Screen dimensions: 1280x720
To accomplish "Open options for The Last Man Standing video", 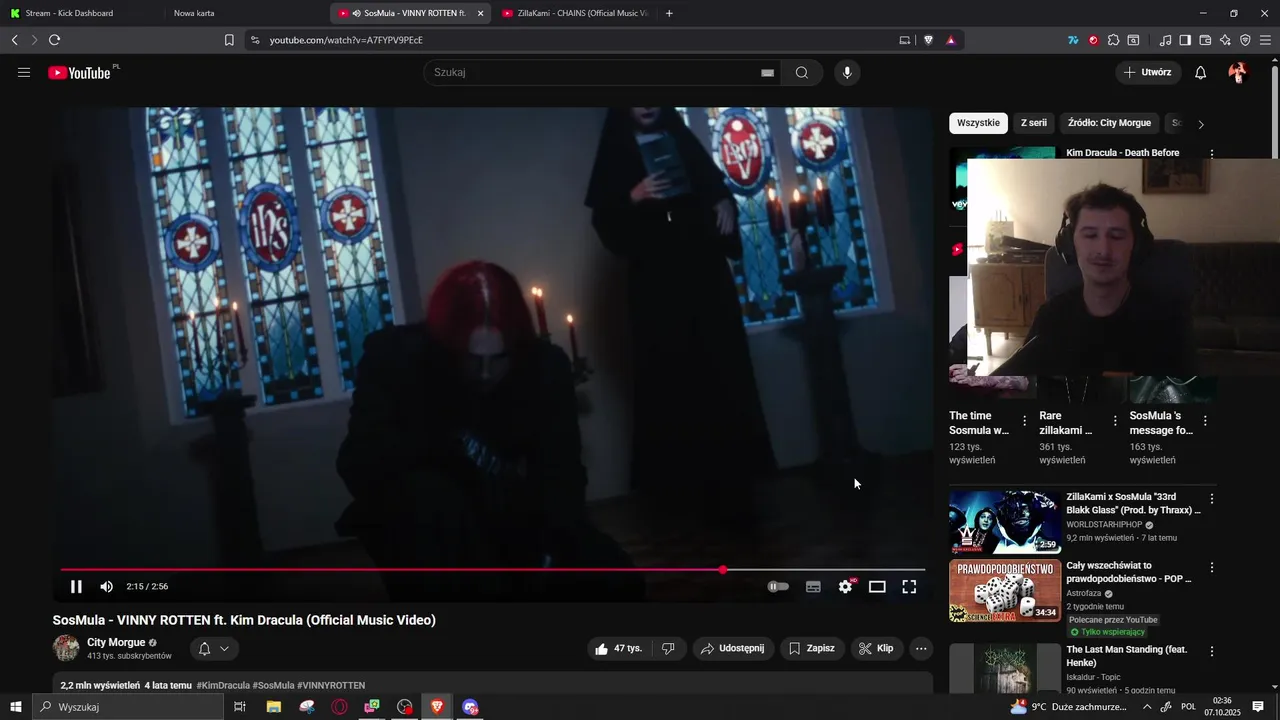I will pos(1212,651).
